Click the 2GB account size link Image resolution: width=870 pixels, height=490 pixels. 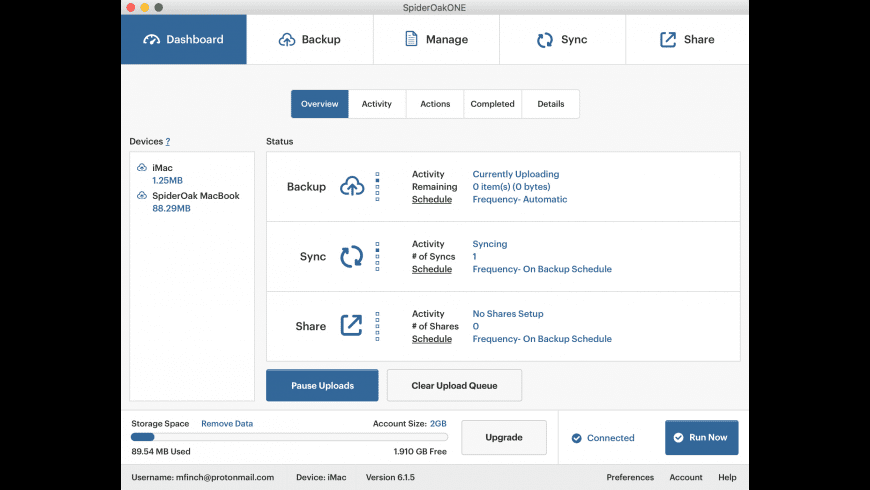click(438, 423)
